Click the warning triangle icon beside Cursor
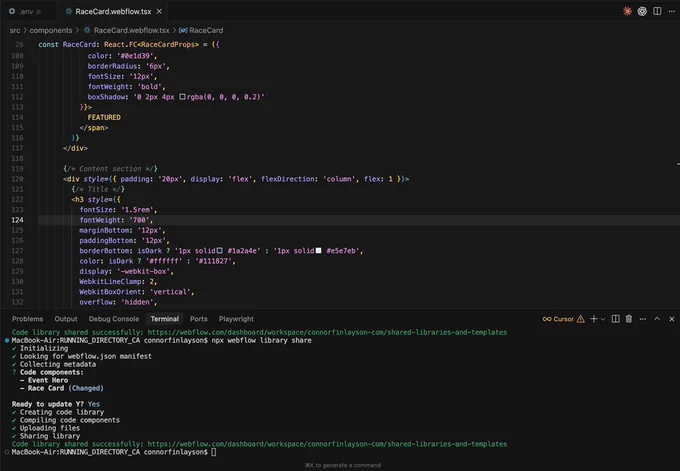Screen dimensions: 680x471 click(x=581, y=319)
